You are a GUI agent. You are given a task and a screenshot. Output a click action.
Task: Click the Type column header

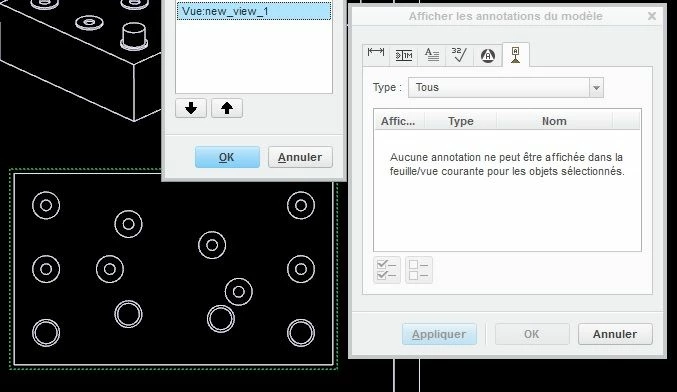coord(461,121)
